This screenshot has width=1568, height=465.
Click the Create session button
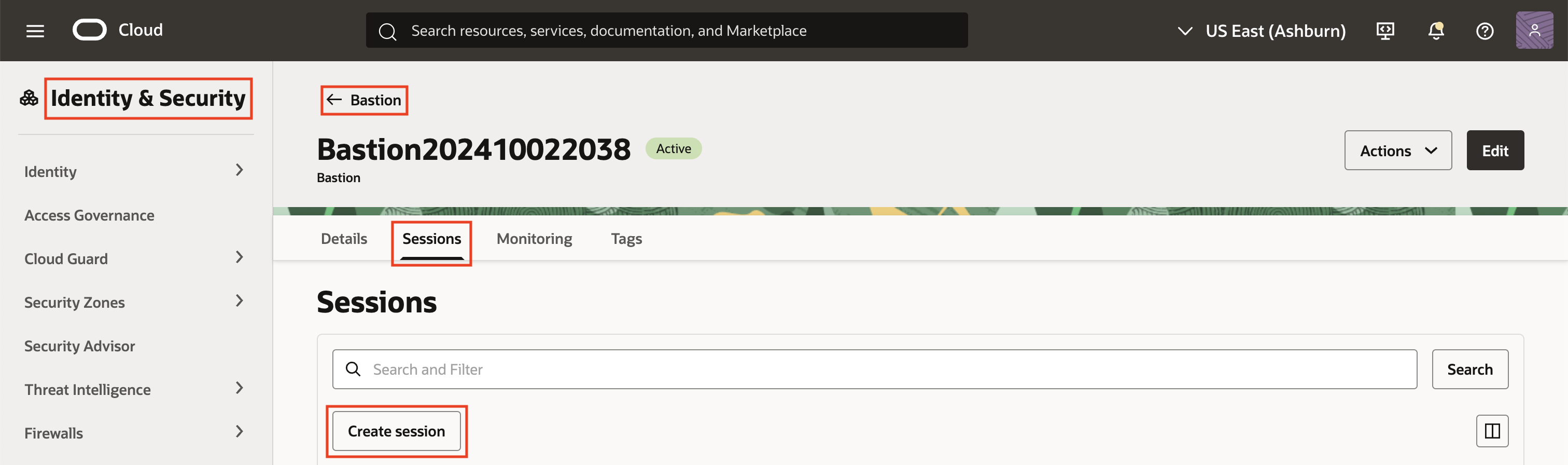(x=396, y=431)
